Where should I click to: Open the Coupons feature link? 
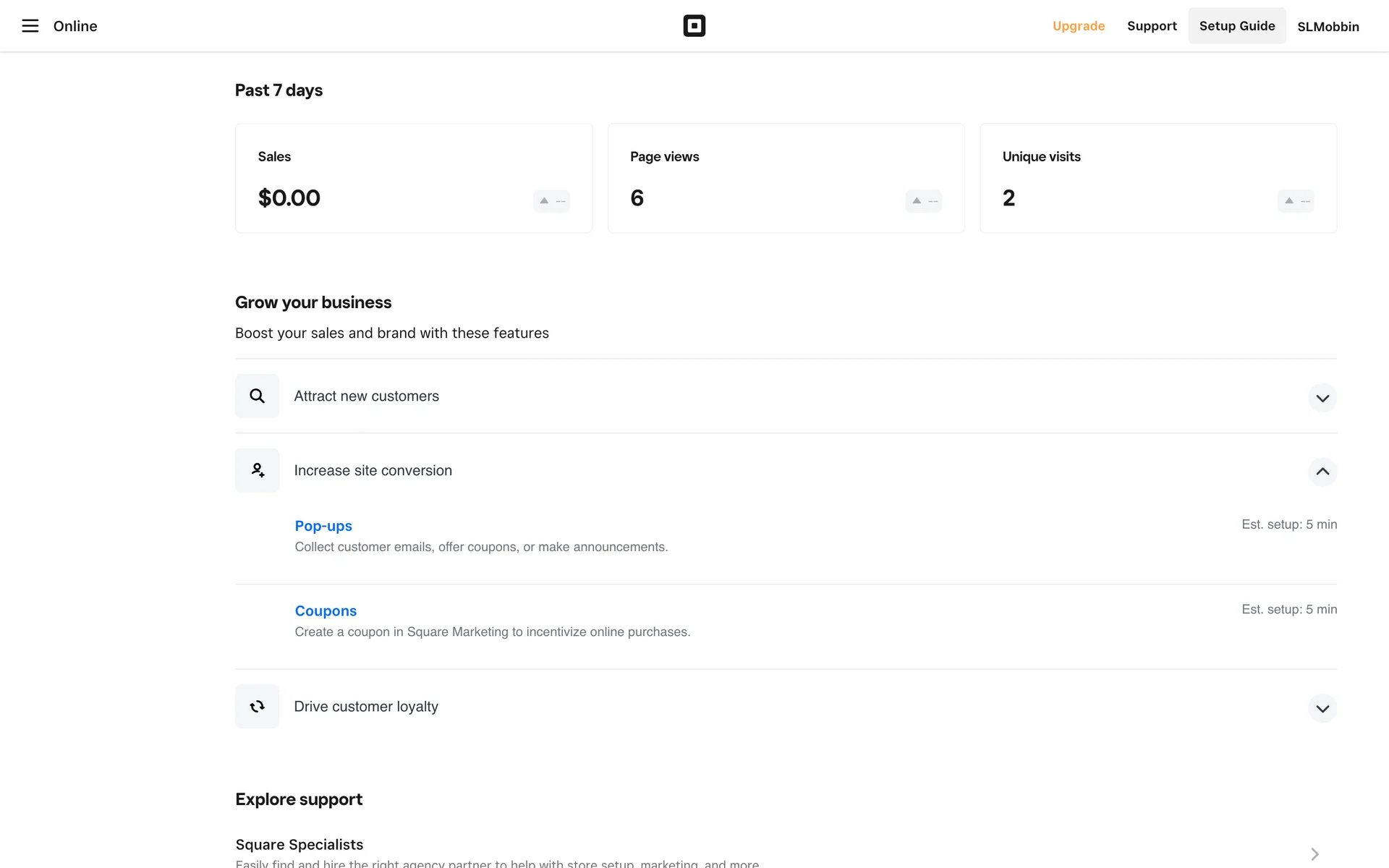click(326, 610)
